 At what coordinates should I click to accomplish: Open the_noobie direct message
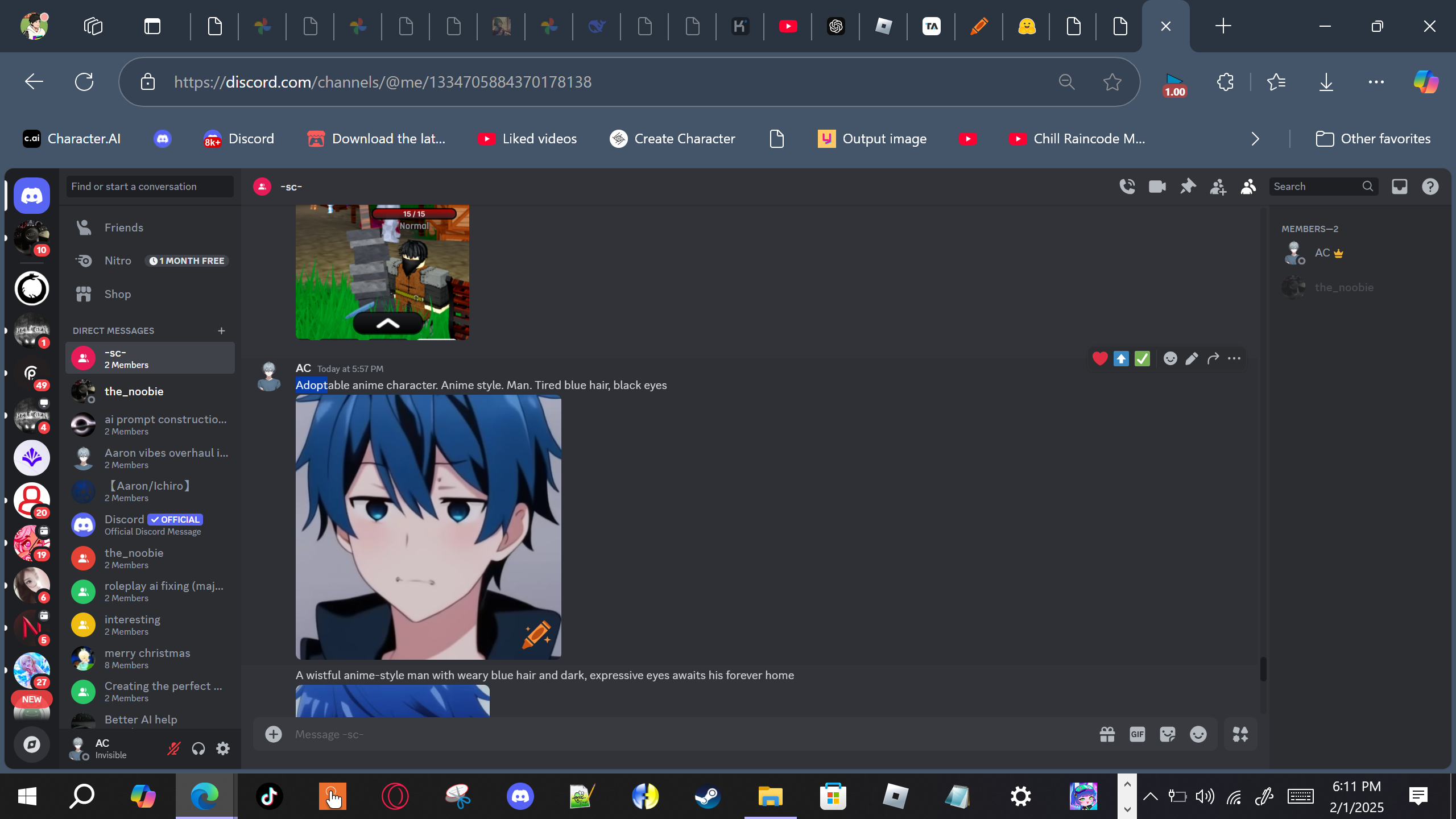click(134, 391)
